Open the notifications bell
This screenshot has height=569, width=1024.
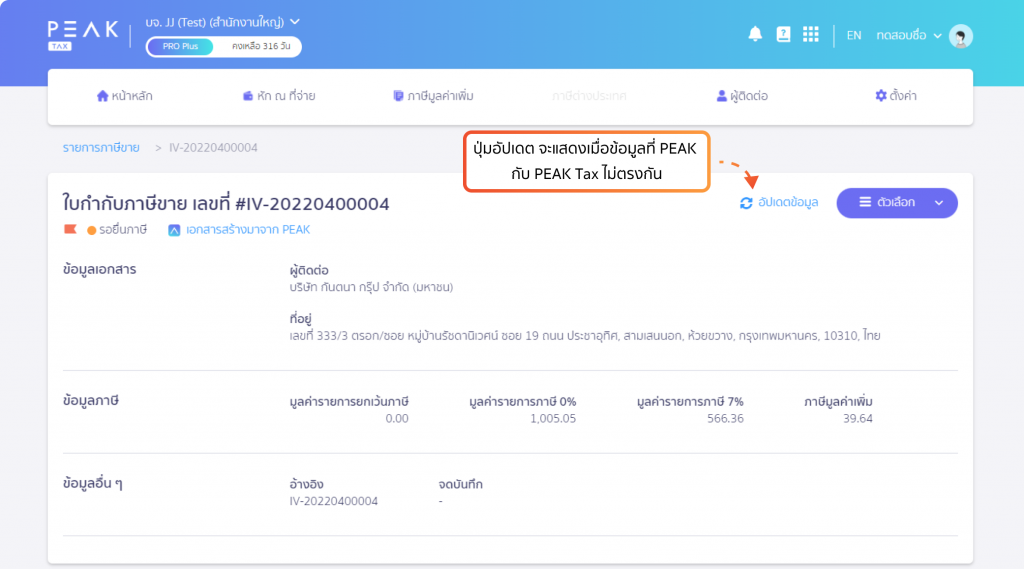pyautogui.click(x=755, y=34)
